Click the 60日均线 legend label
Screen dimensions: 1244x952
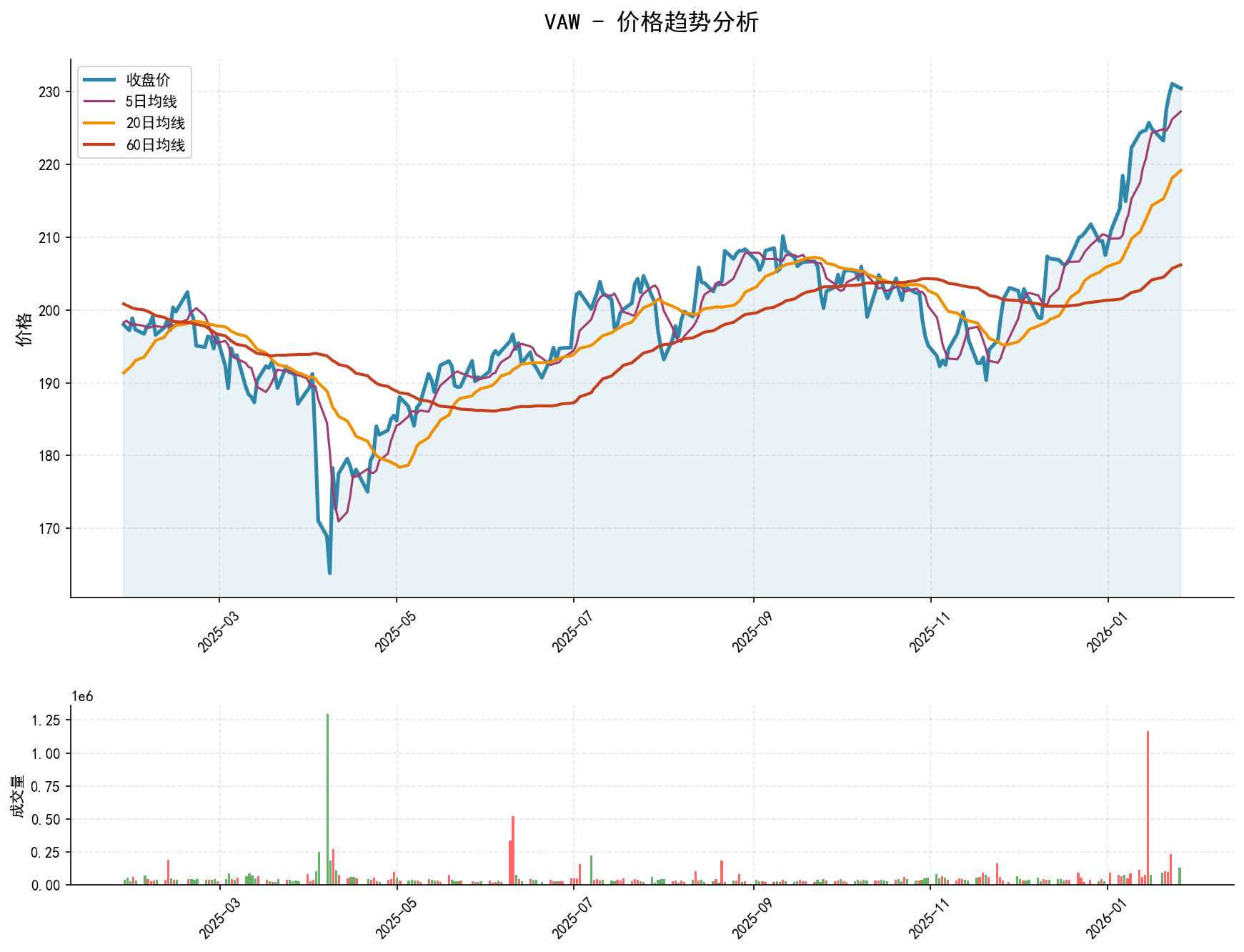[155, 145]
